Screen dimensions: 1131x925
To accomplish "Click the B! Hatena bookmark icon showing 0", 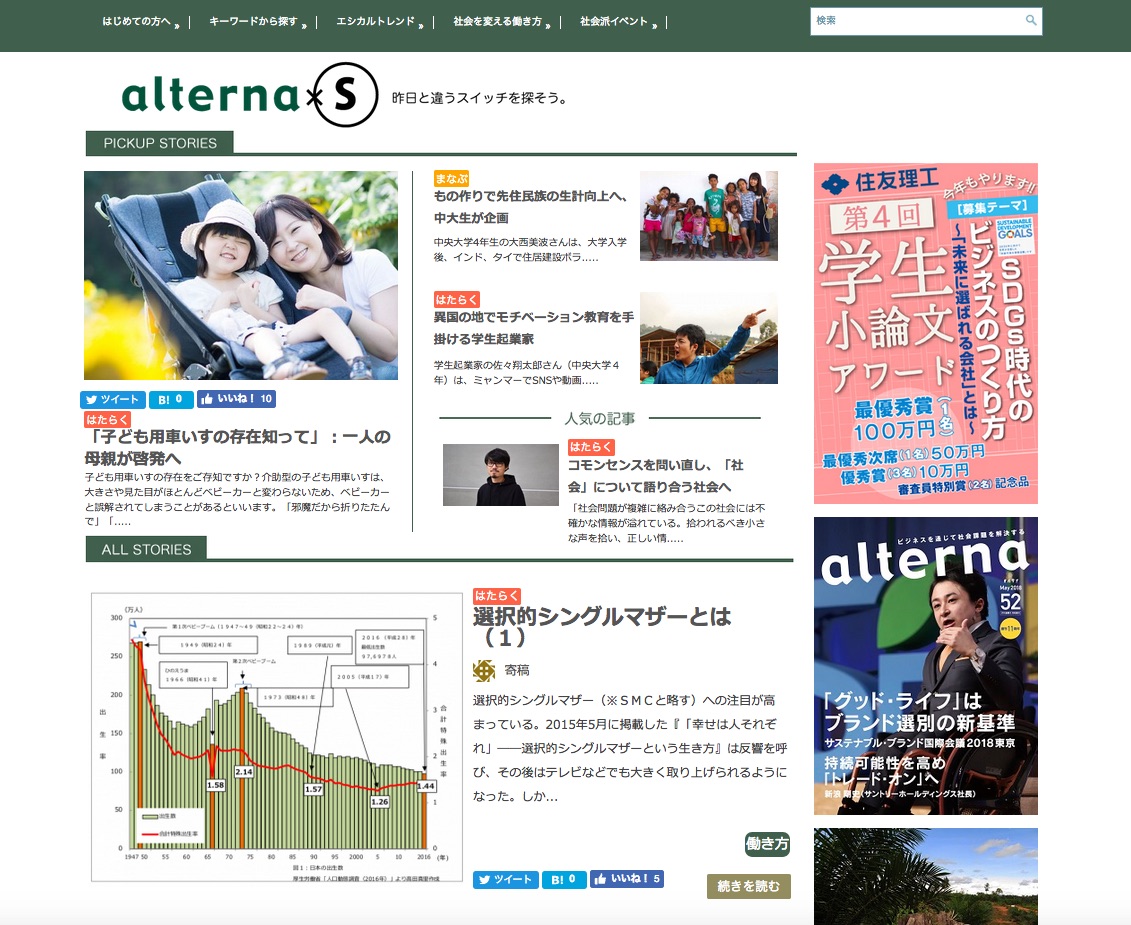I will (x=170, y=399).
